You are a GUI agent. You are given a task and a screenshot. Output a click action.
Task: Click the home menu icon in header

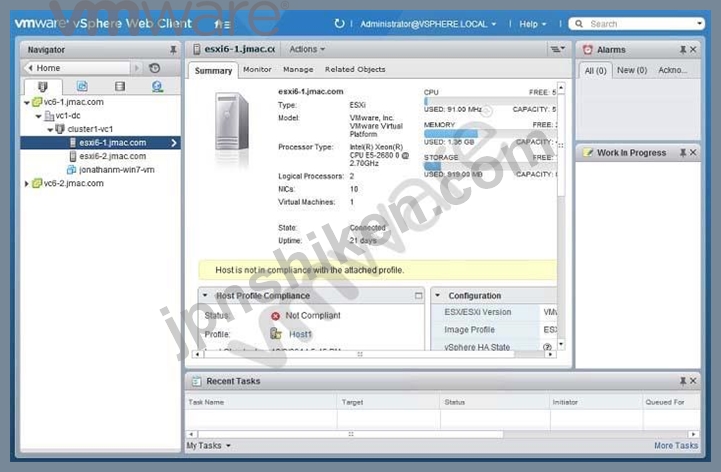tap(222, 24)
